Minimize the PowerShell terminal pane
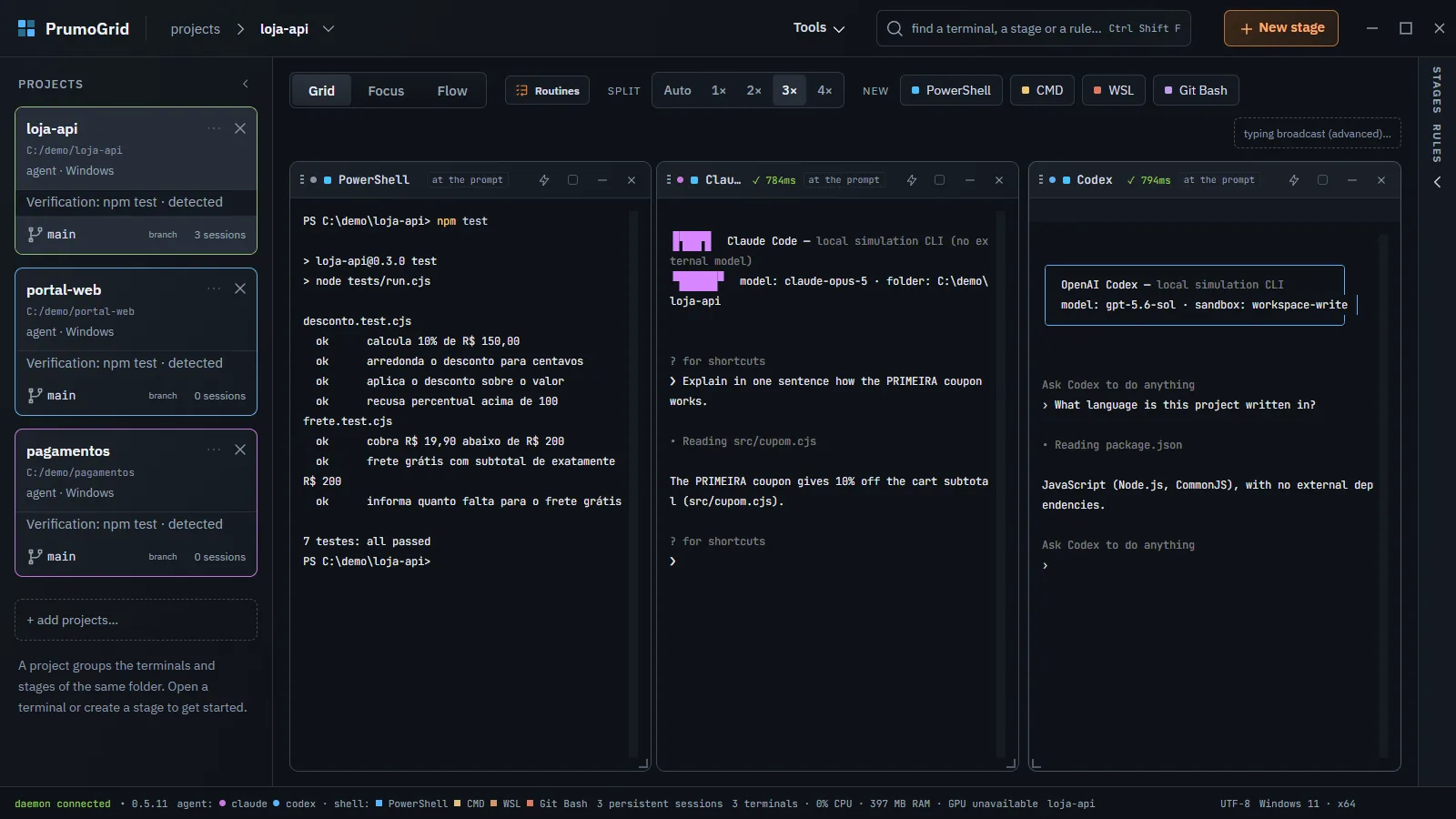This screenshot has height=819, width=1456. coord(602,180)
